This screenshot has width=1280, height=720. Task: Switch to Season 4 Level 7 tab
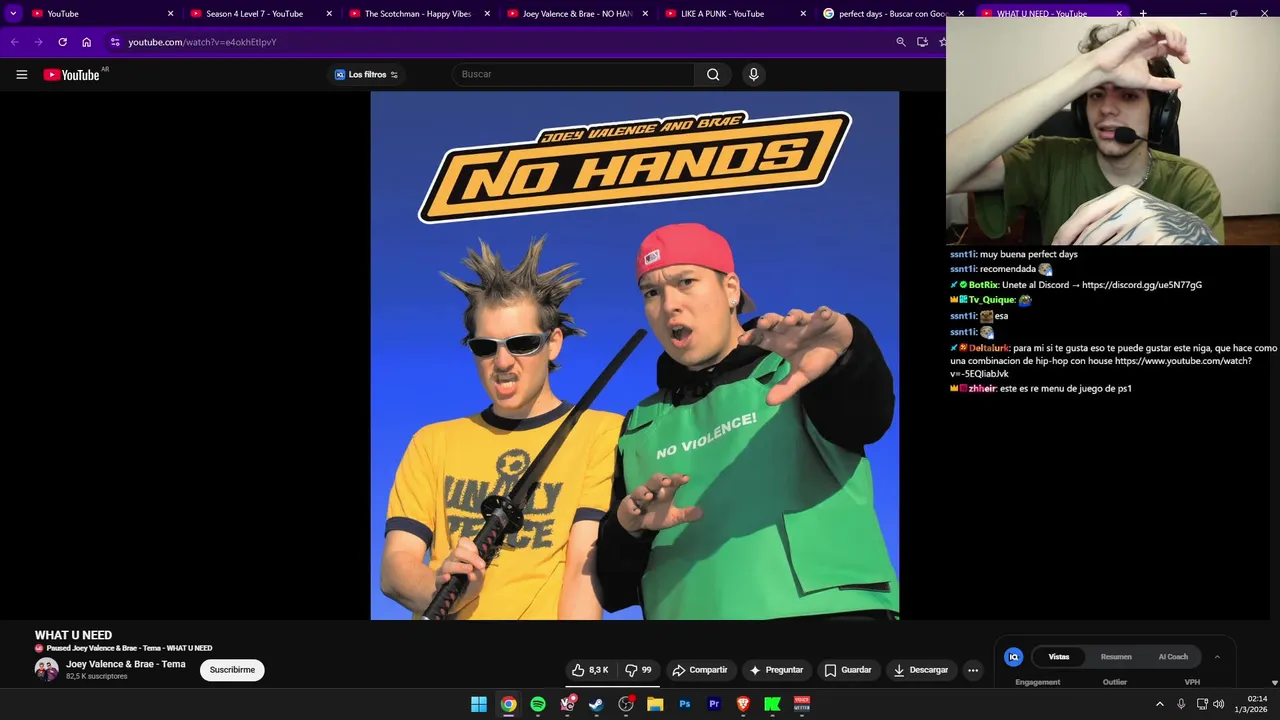click(x=260, y=14)
